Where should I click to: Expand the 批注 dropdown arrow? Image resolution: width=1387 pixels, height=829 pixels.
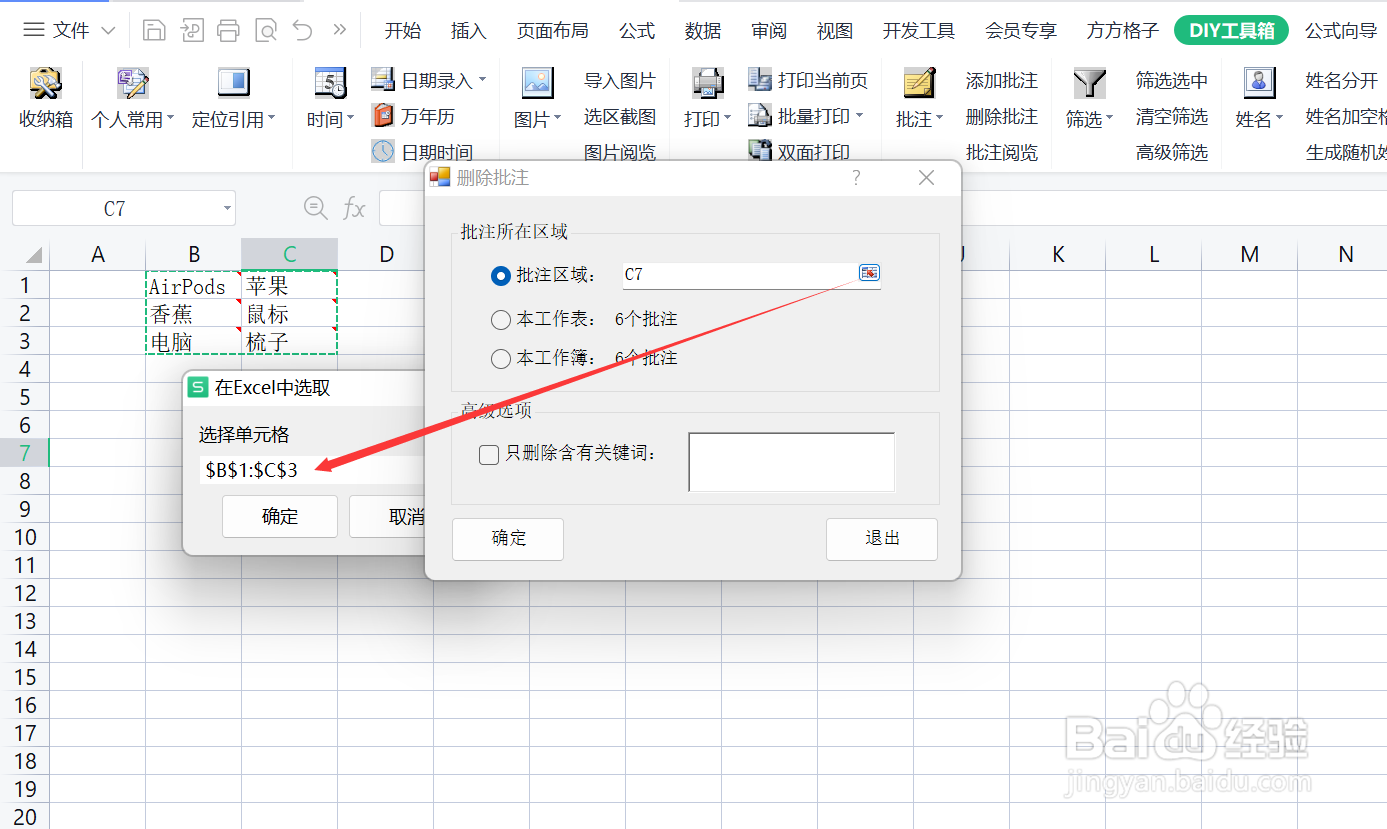pyautogui.click(x=940, y=119)
